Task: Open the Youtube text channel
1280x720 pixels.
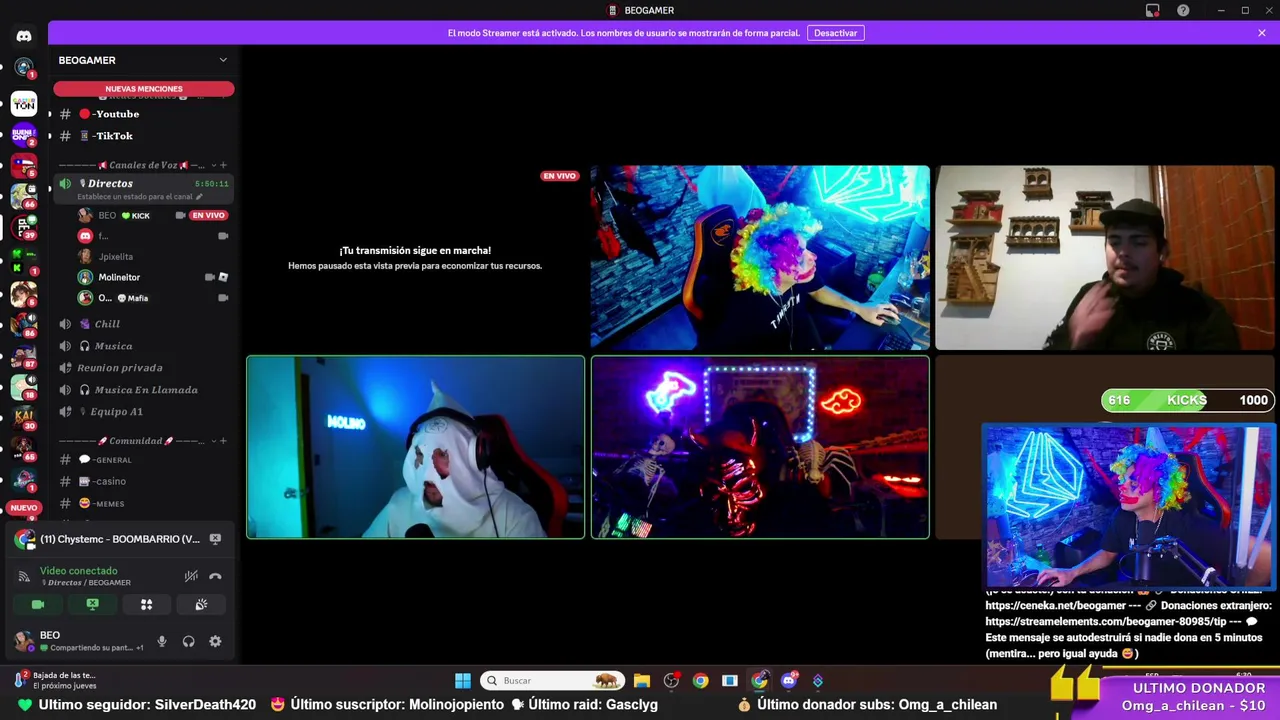Action: tap(144, 114)
